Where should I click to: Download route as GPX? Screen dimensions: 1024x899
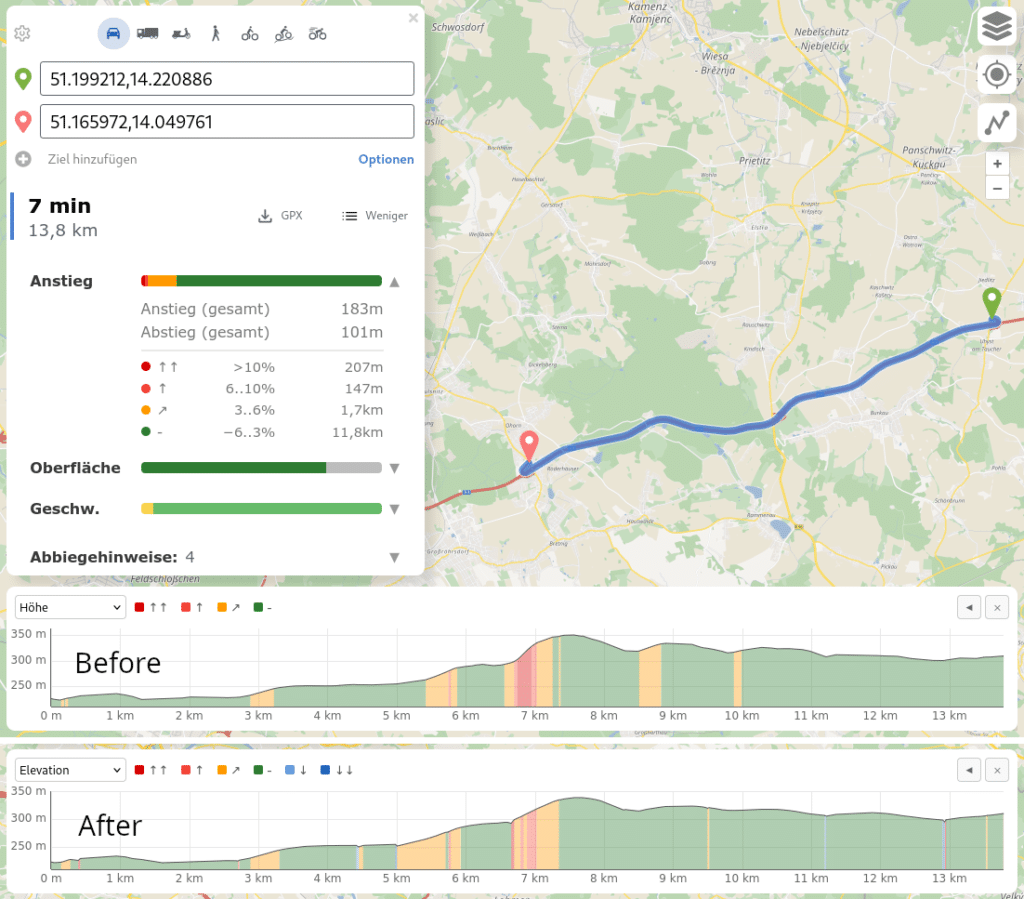coord(280,216)
